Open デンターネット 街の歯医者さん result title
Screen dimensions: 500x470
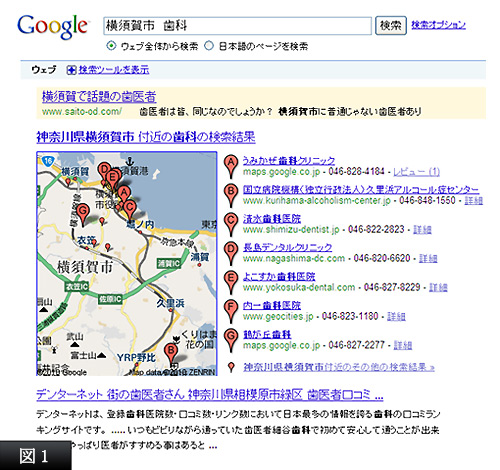coord(210,395)
